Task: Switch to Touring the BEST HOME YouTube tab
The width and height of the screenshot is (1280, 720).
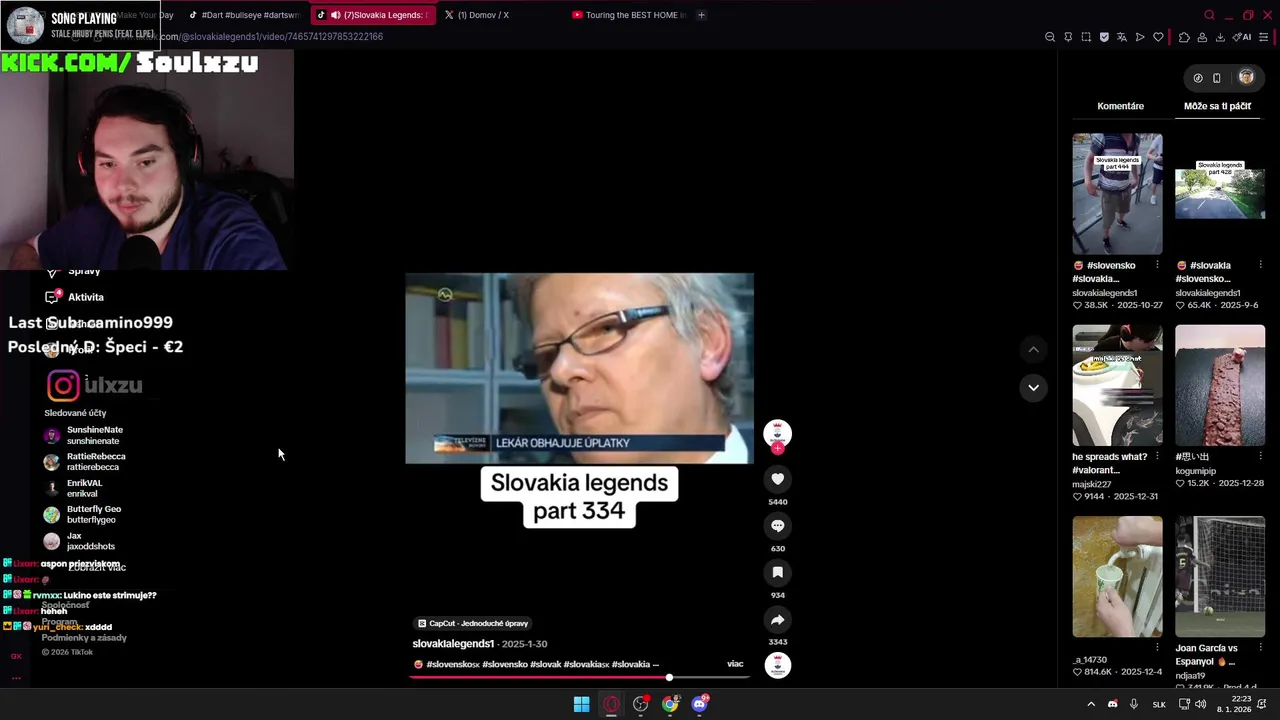Action: click(629, 15)
